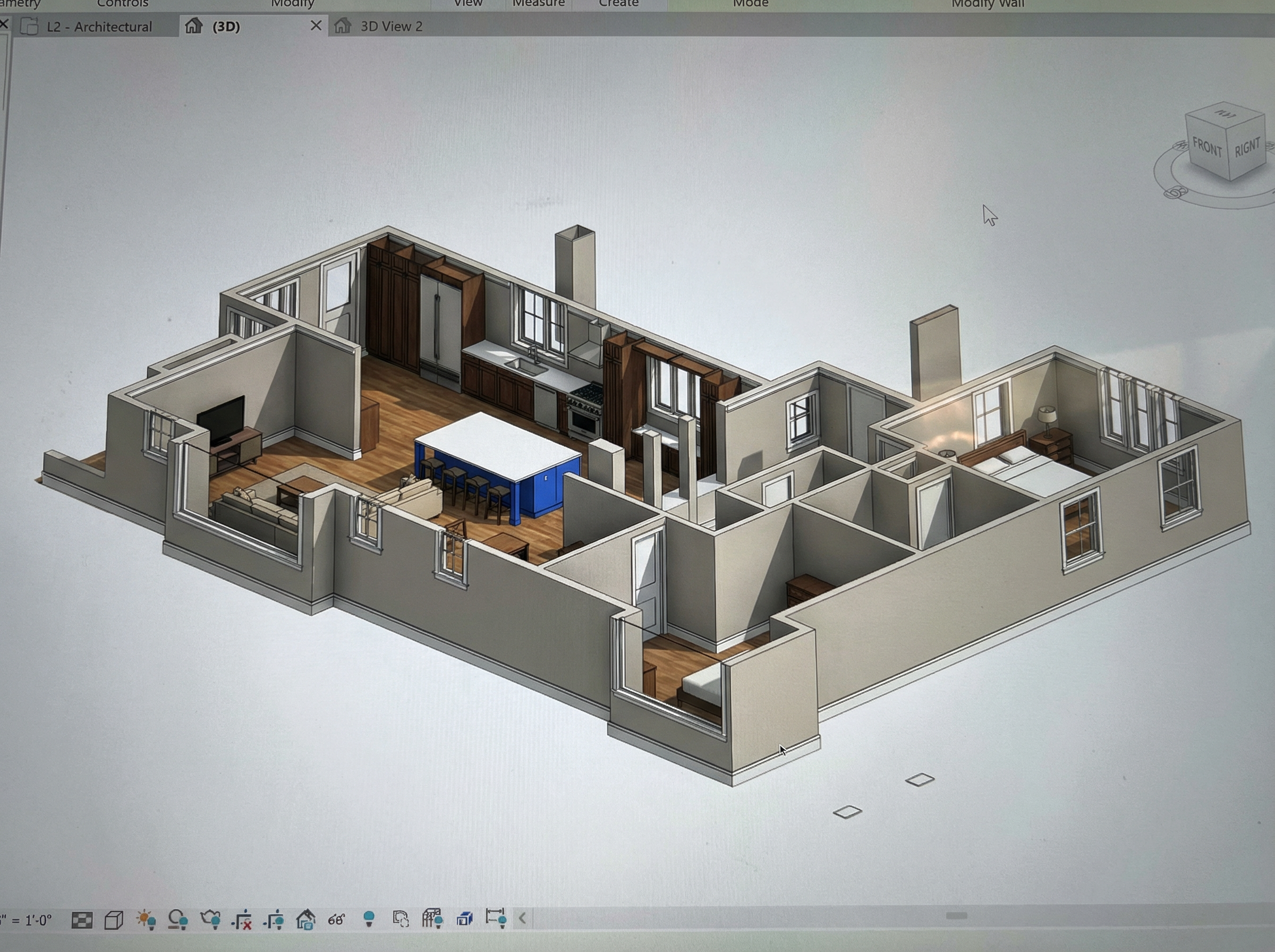Toggle Crop View in status bar

coord(242,920)
